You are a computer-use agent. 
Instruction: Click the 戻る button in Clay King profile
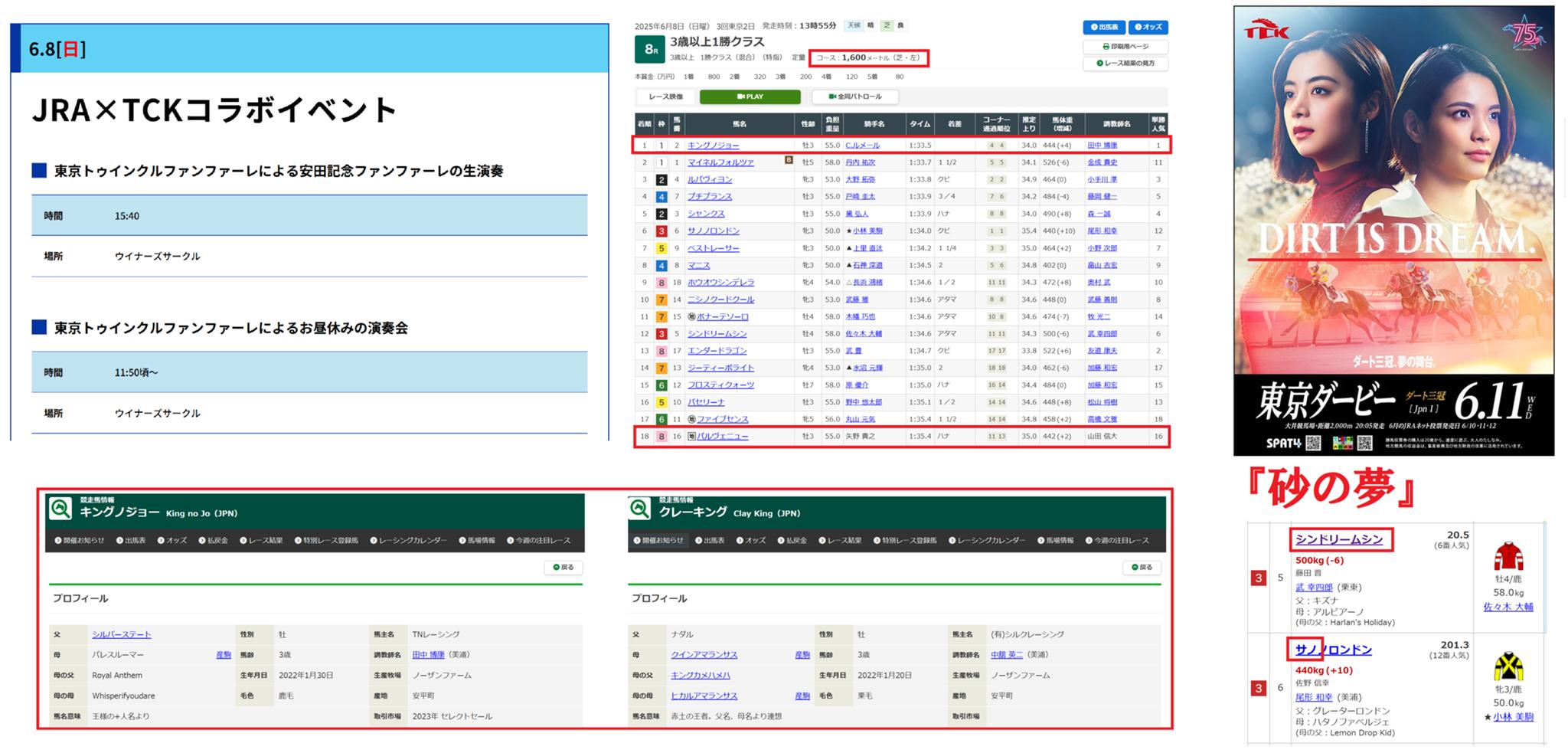(1142, 568)
